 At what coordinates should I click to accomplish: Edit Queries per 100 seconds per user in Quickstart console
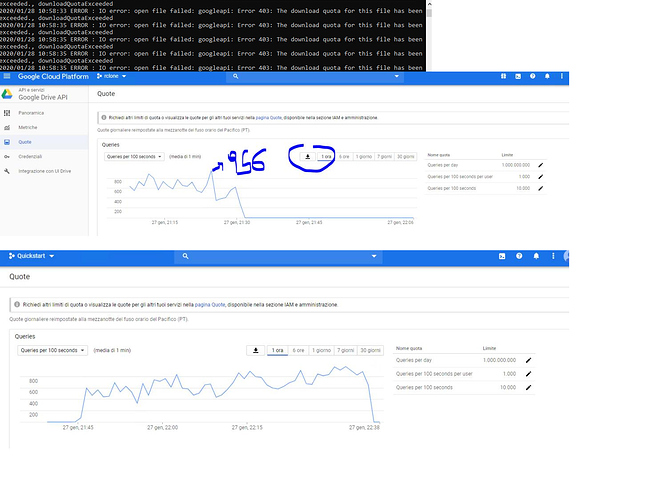click(528, 374)
